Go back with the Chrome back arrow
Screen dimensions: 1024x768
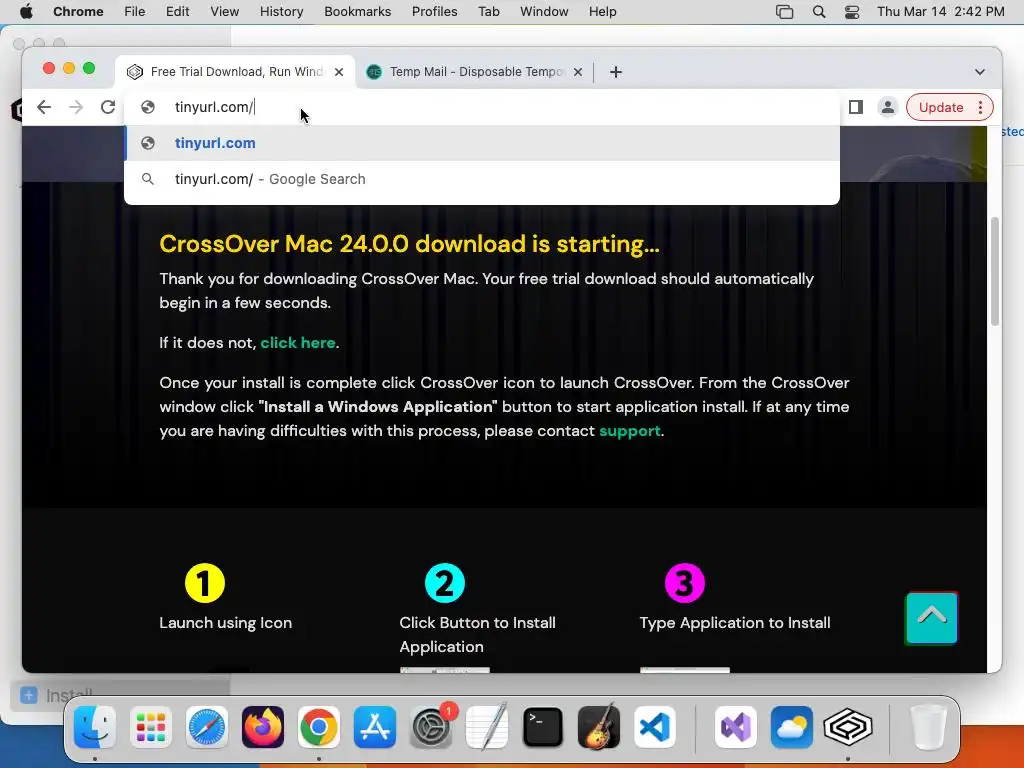pyautogui.click(x=44, y=107)
